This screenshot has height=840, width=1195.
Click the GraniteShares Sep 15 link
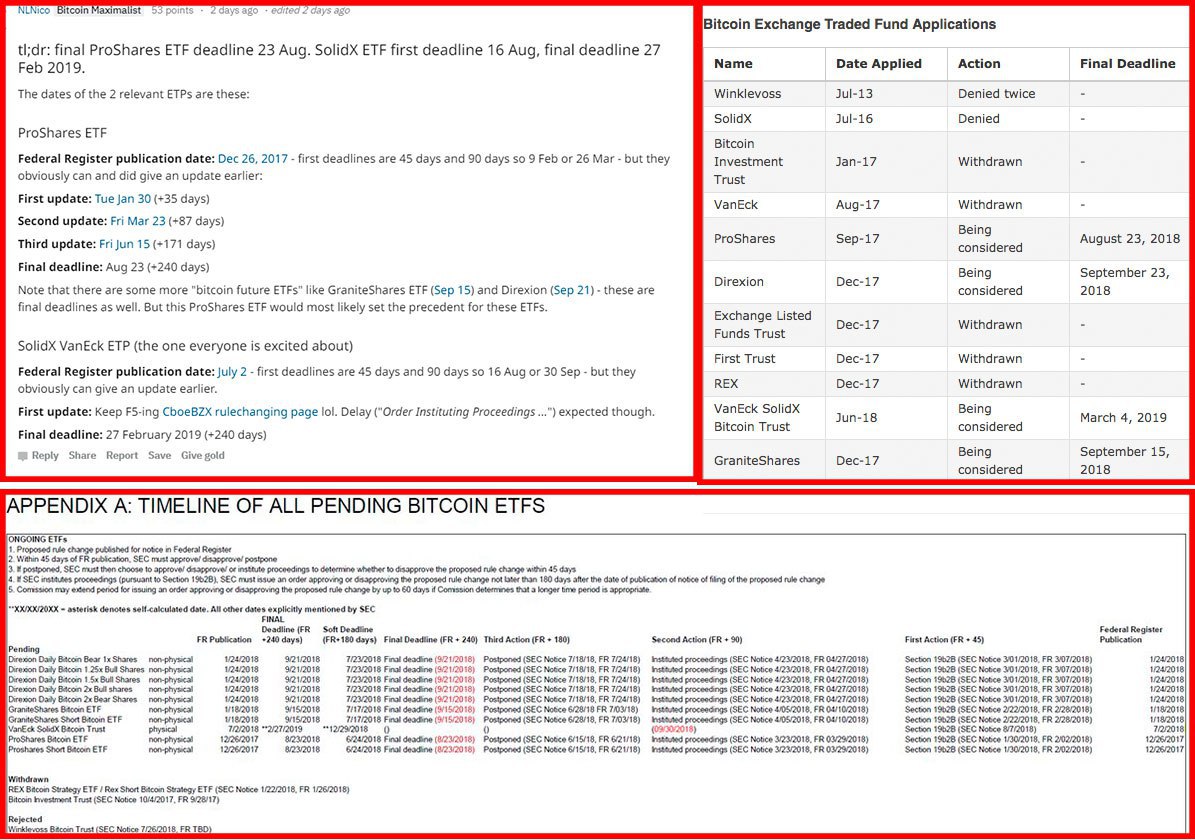[x=453, y=290]
